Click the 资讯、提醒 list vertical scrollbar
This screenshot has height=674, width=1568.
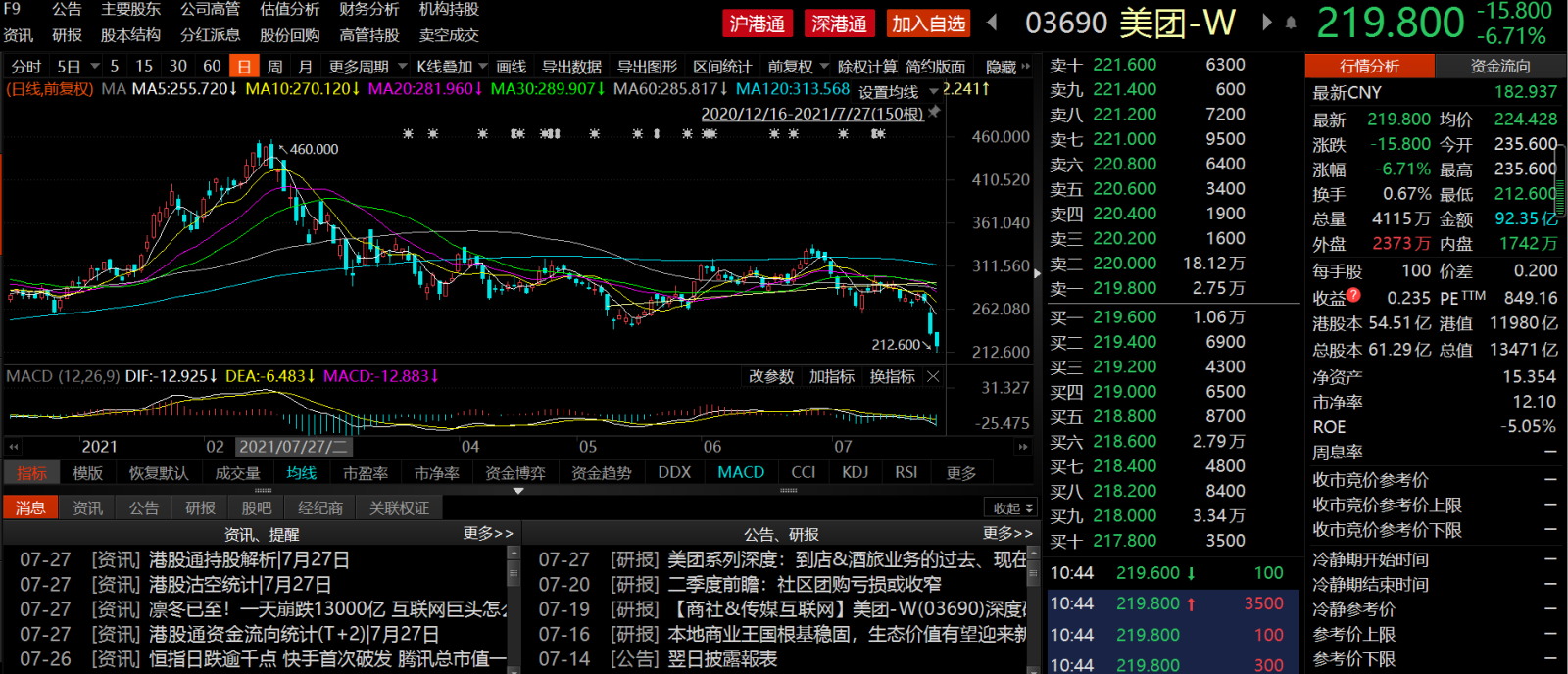click(513, 609)
